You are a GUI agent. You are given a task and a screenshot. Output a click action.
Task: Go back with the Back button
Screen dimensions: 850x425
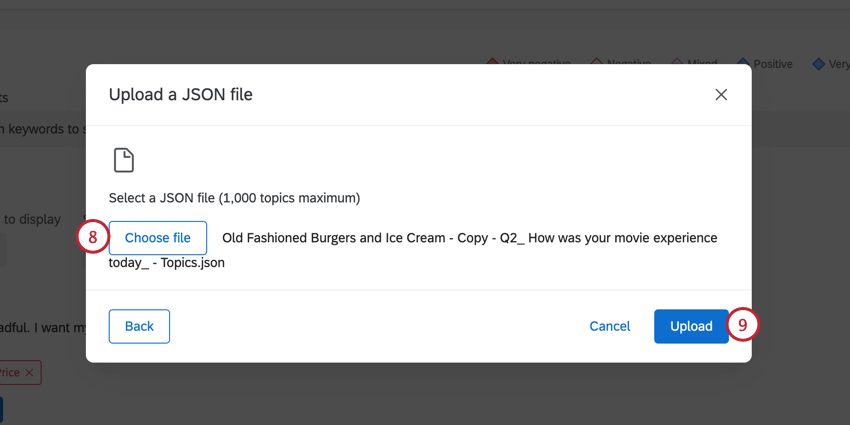pos(139,326)
